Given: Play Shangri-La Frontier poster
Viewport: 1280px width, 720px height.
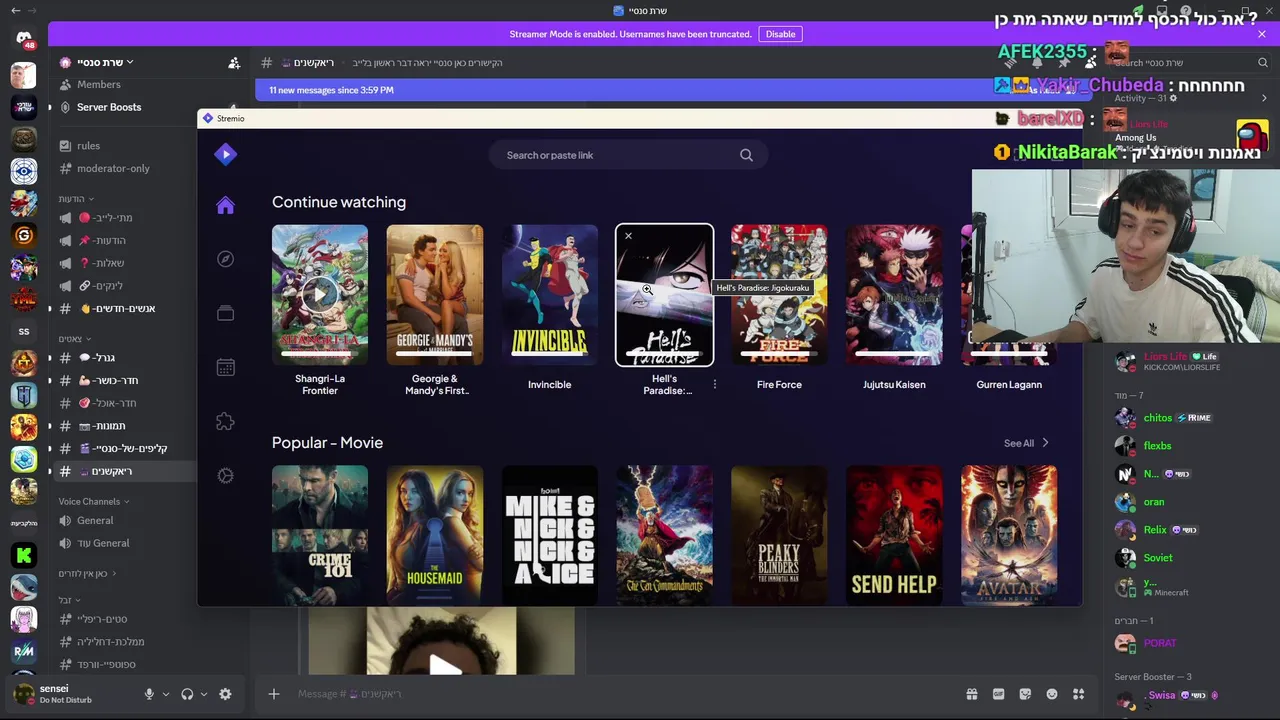Looking at the screenshot, I should pos(320,295).
